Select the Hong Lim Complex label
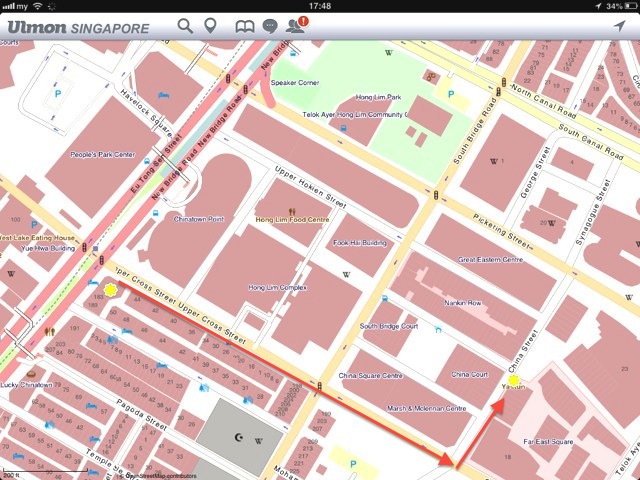 coord(278,287)
